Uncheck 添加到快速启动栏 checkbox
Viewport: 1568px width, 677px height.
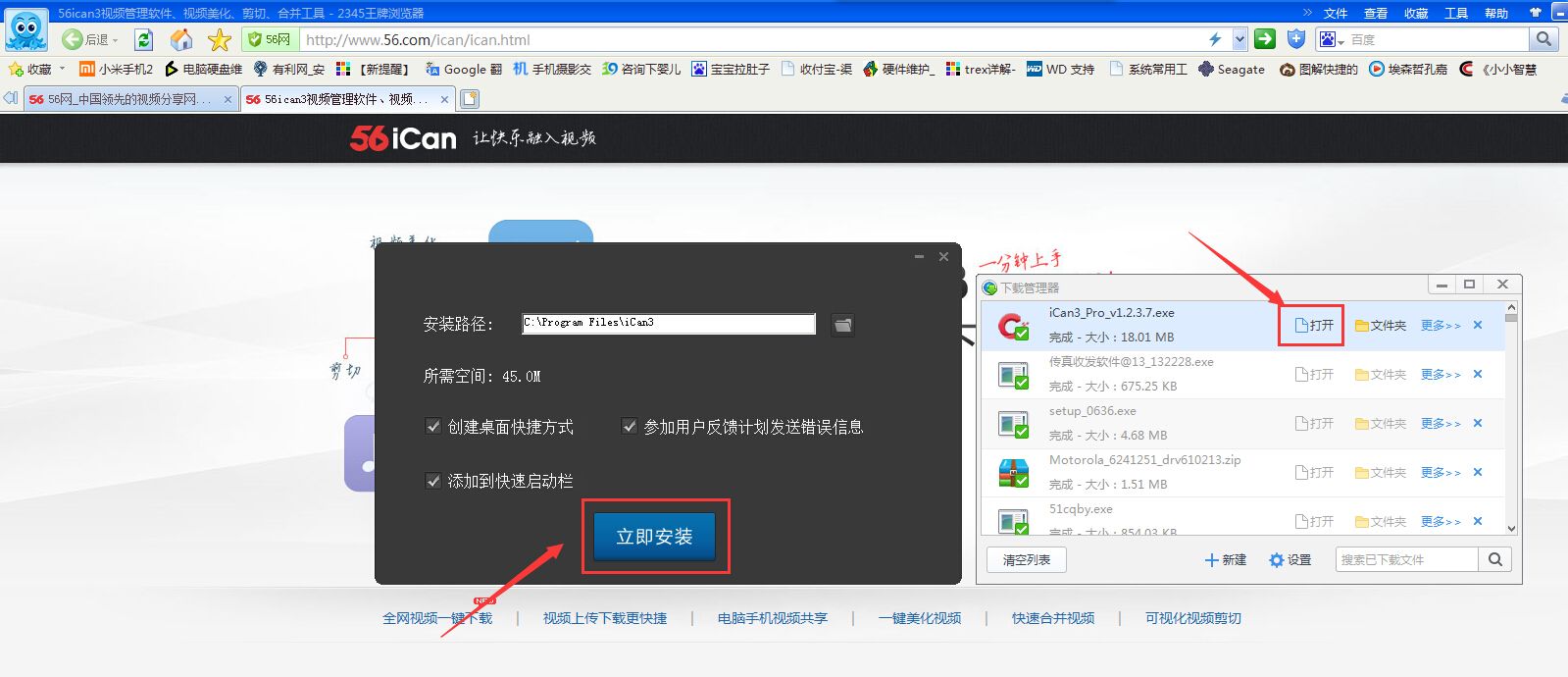click(x=432, y=481)
